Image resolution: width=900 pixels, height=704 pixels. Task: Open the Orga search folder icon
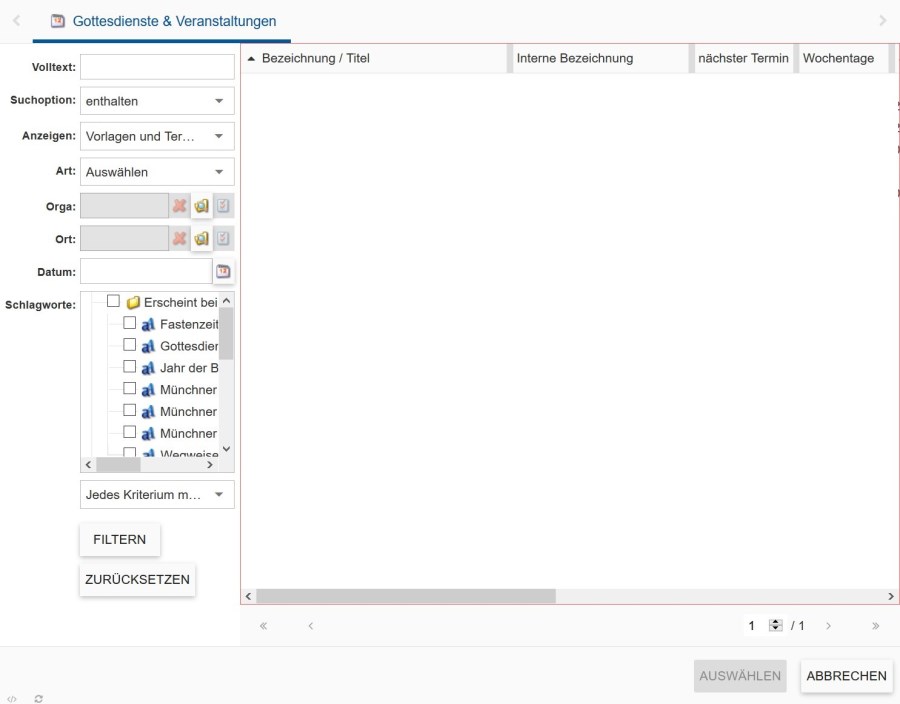(201, 207)
